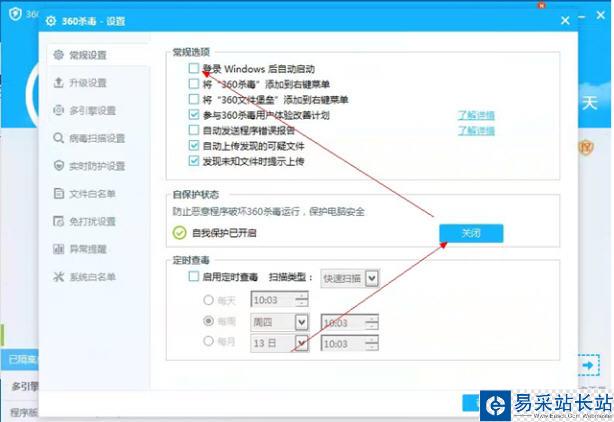Click the dashed arrow icon in the main 360 window
Screen dimensions: 614x422
(x=589, y=365)
